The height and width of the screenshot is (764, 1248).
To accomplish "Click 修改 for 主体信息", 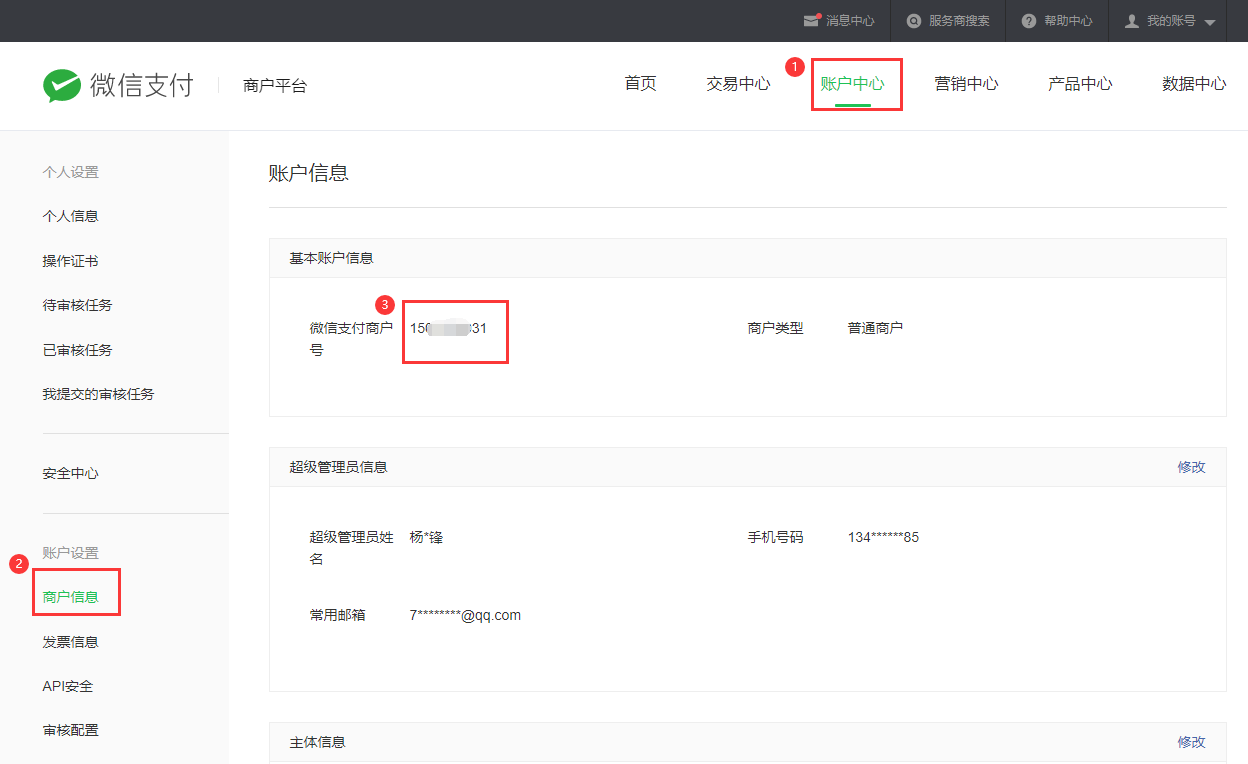I will pyautogui.click(x=1191, y=742).
